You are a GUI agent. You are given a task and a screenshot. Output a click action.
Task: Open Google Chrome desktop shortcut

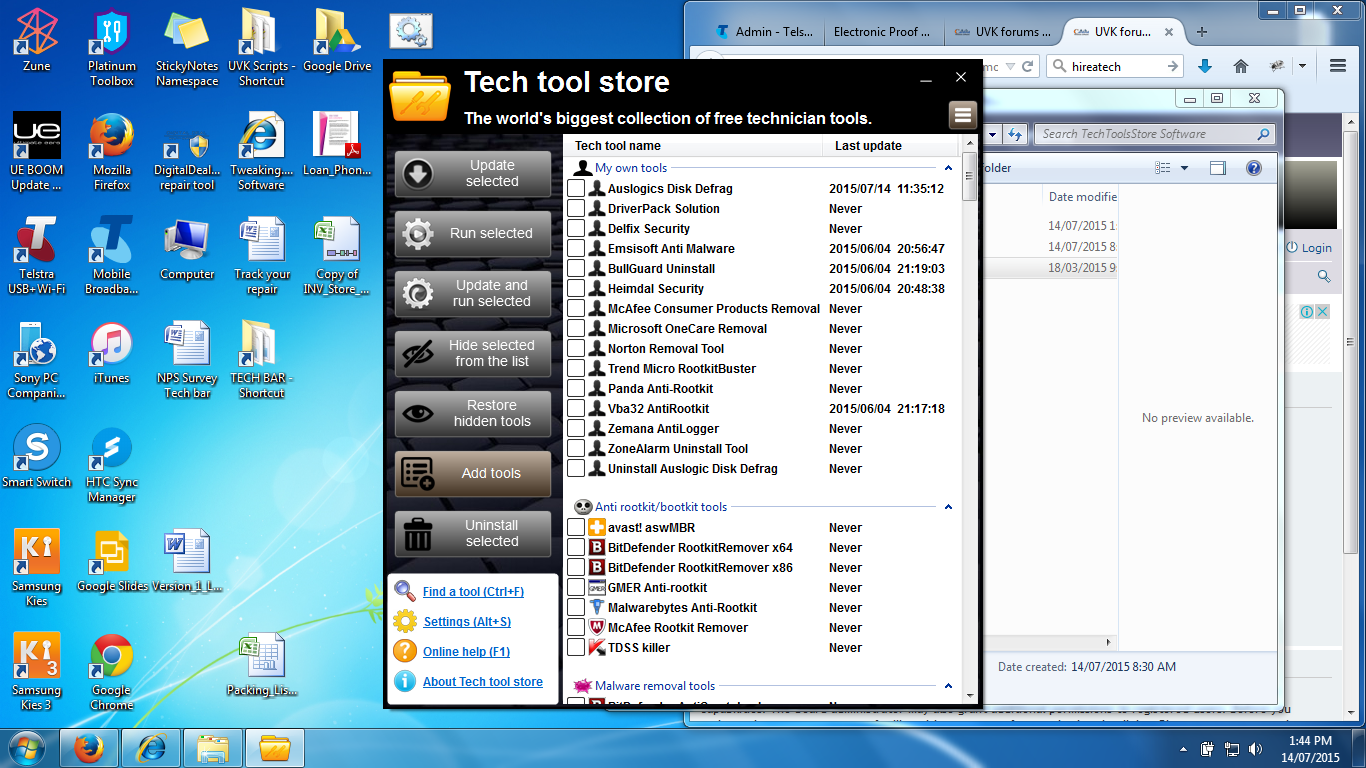[x=112, y=671]
